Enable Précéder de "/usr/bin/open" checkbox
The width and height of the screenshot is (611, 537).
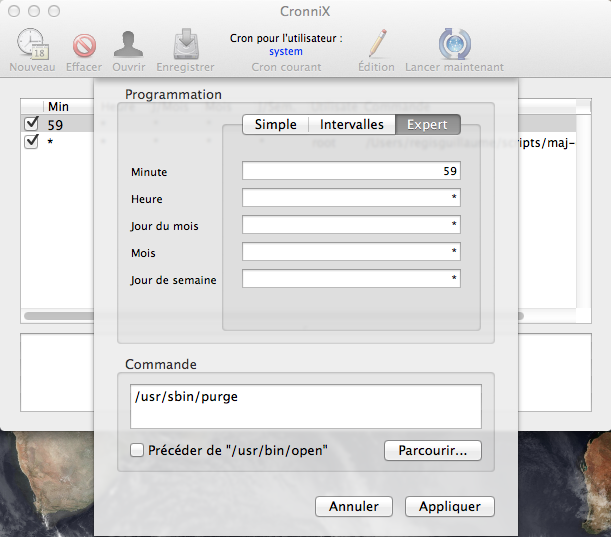[137, 450]
